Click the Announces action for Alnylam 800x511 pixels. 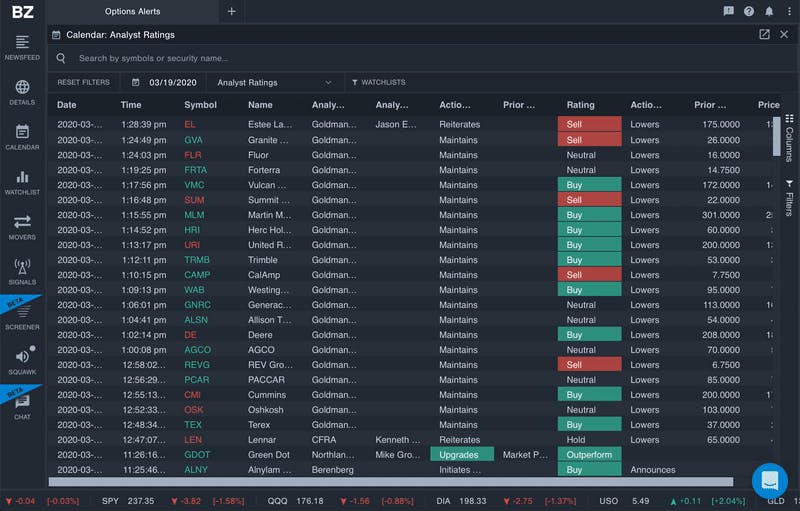(653, 470)
